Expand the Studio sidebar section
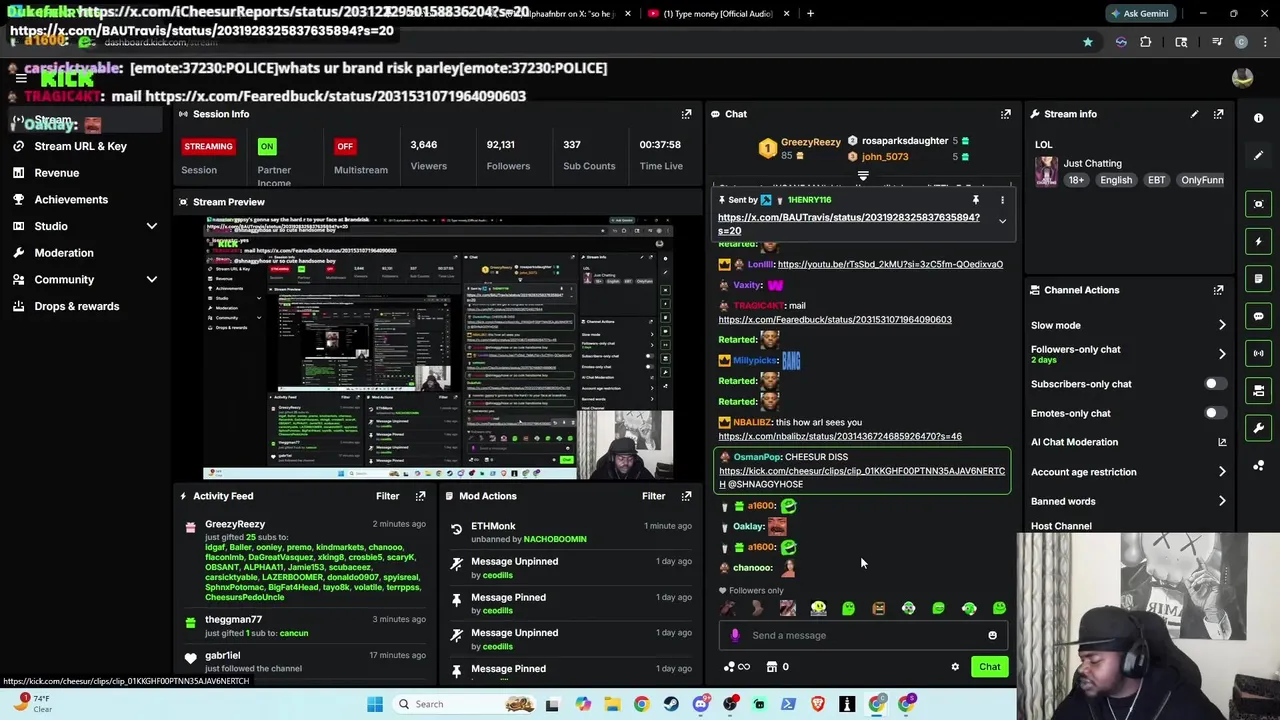 152,226
